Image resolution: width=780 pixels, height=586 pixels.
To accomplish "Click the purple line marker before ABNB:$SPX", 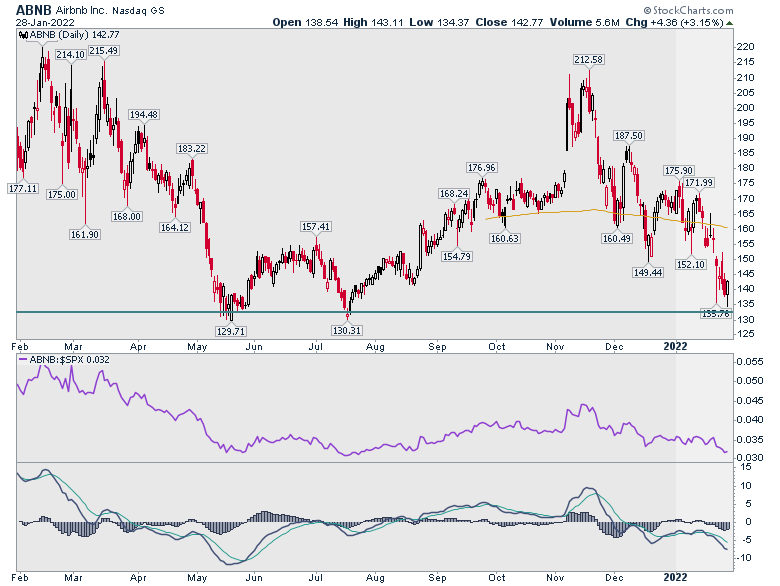I will click(23, 359).
